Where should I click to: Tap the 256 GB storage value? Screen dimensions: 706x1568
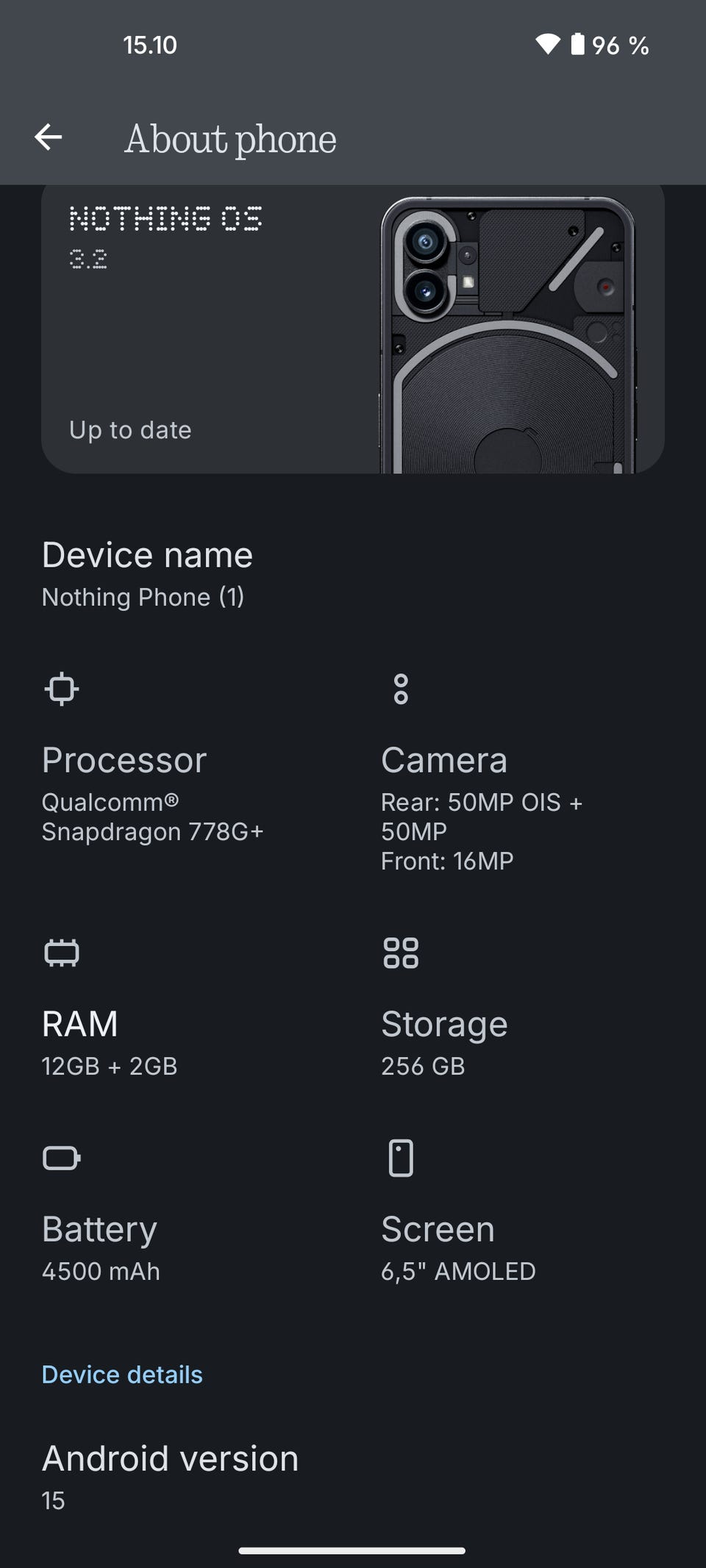[x=423, y=1066]
